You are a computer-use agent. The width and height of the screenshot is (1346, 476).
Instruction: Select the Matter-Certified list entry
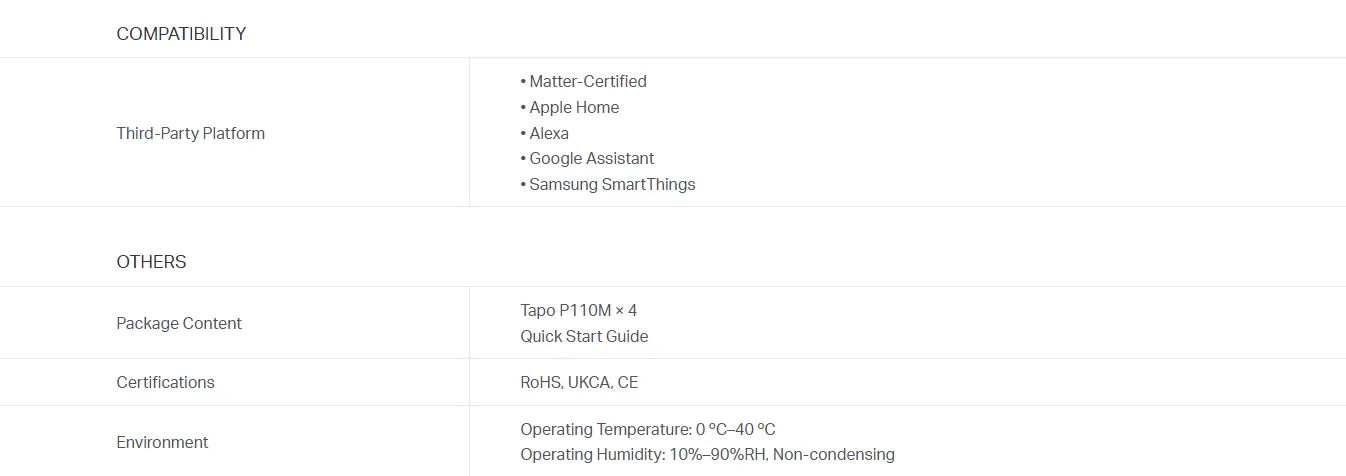[587, 81]
